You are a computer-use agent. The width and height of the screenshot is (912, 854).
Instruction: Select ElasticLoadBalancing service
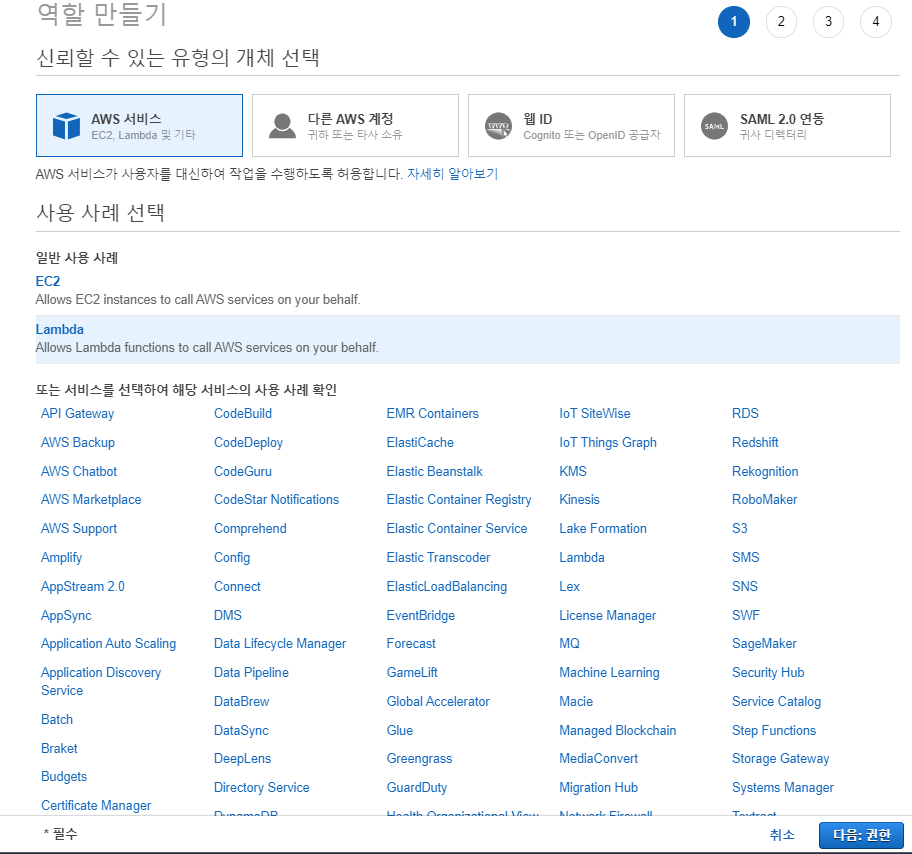coord(447,586)
